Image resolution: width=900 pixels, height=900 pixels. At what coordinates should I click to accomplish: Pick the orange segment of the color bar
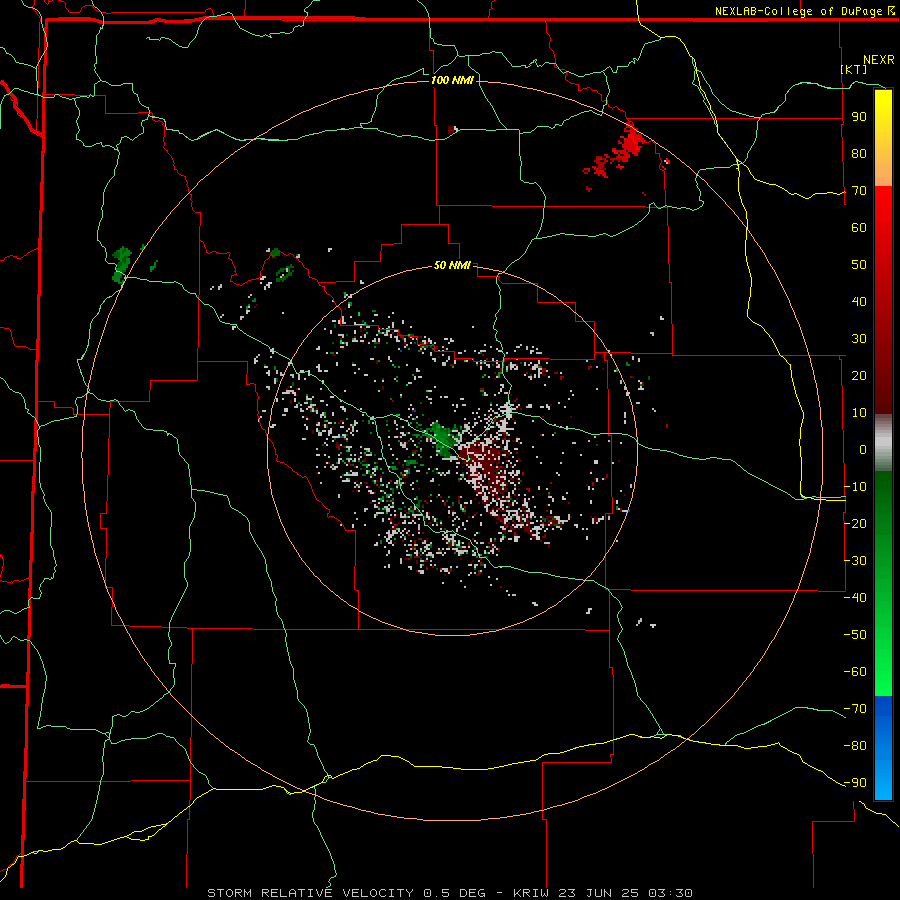(883, 170)
